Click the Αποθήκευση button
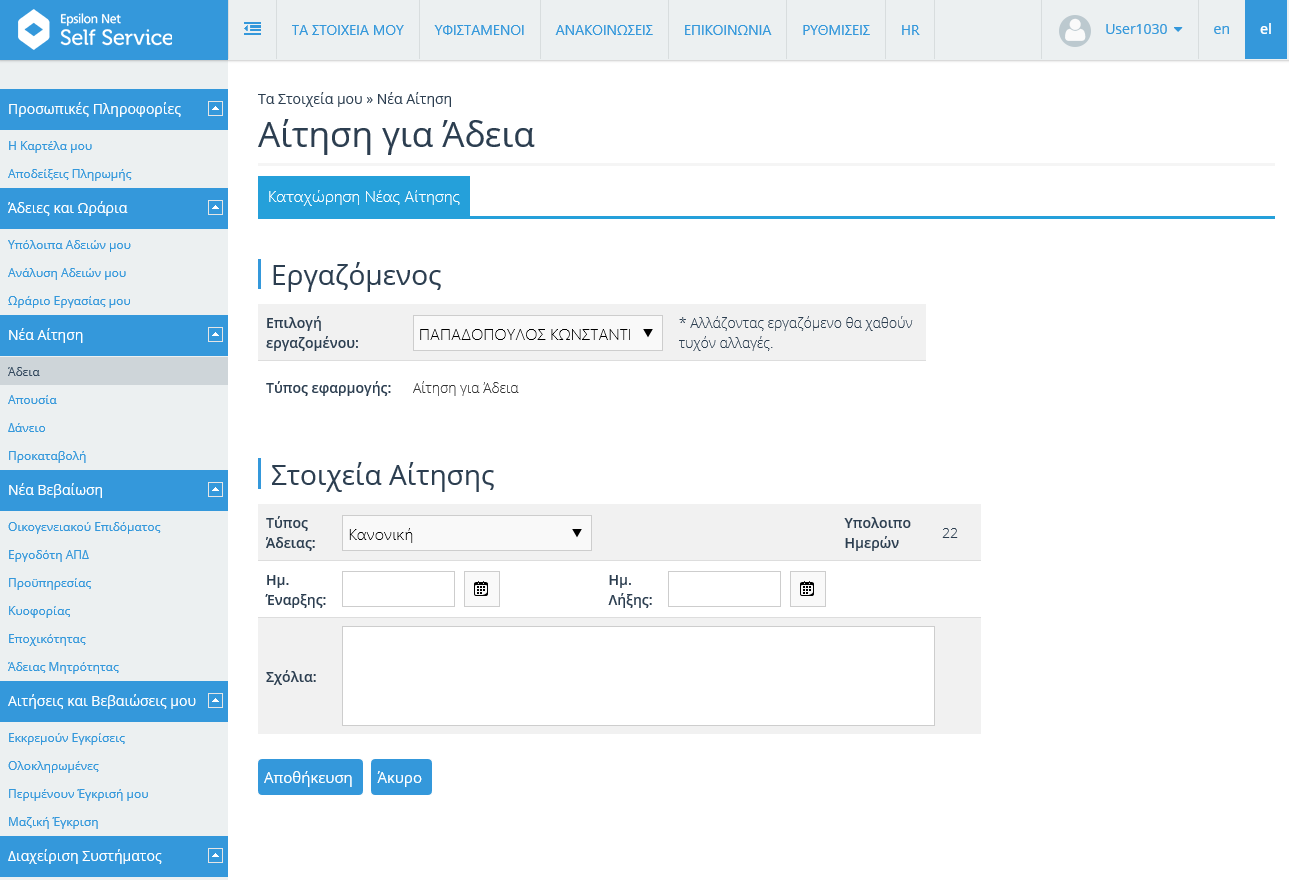Screen dimensions: 1289x880 tap(310, 777)
